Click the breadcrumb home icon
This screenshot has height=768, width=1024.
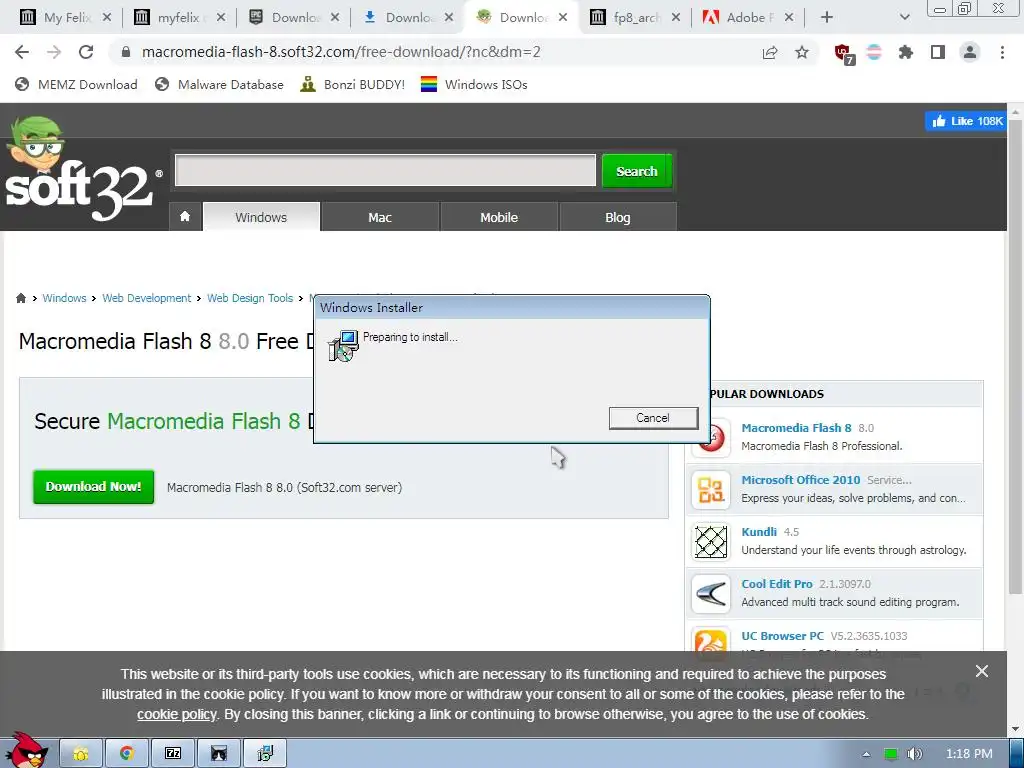click(x=21, y=298)
